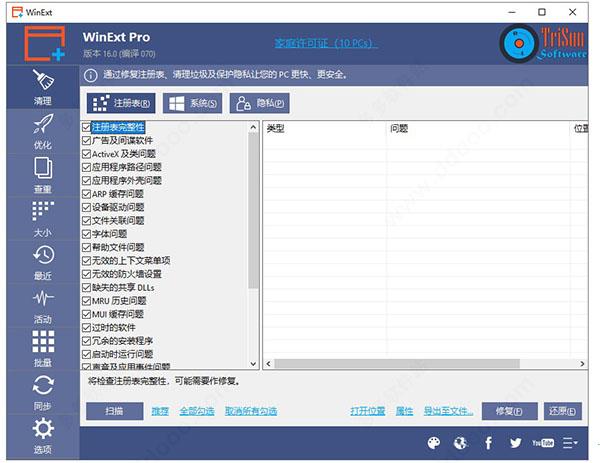The height and width of the screenshot is (463, 600).
Task: Switch to the 隐私(P) privacy tab
Action: coord(259,103)
